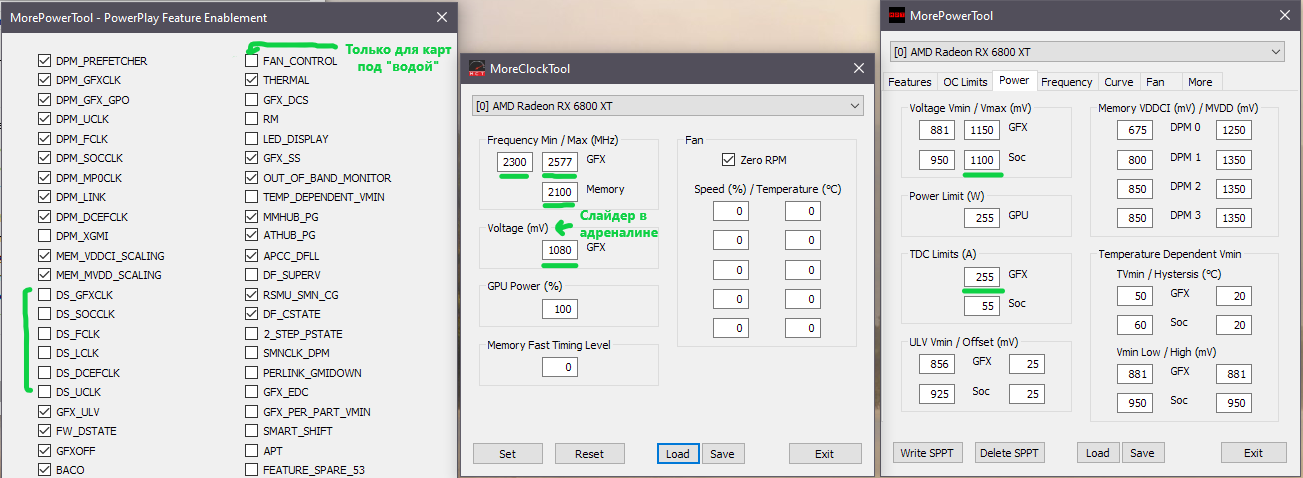Check the DS_SOCCLK feature
This screenshot has width=1303, height=478.
tap(43, 315)
